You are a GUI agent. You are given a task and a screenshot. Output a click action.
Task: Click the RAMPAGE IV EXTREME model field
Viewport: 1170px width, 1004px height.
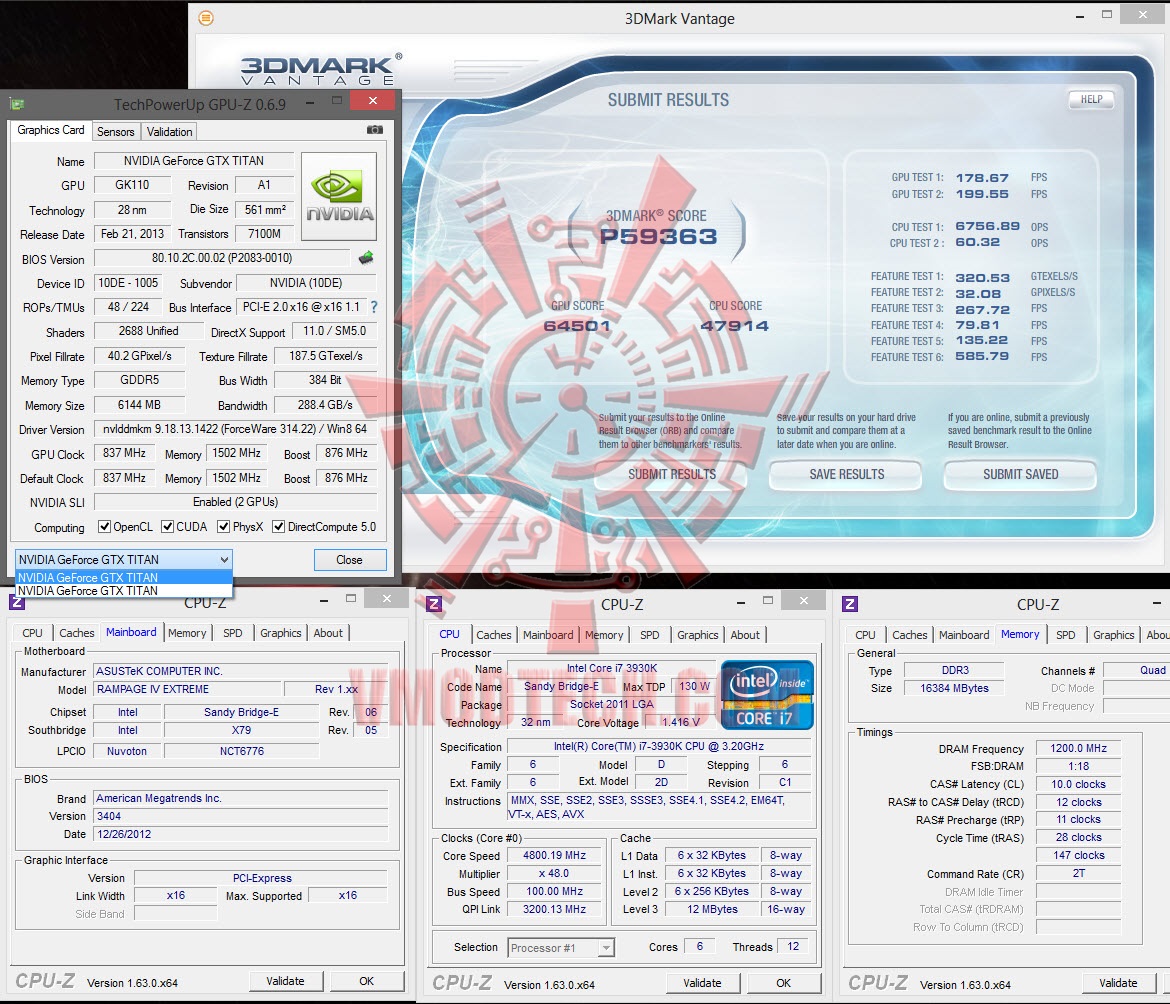tap(187, 689)
